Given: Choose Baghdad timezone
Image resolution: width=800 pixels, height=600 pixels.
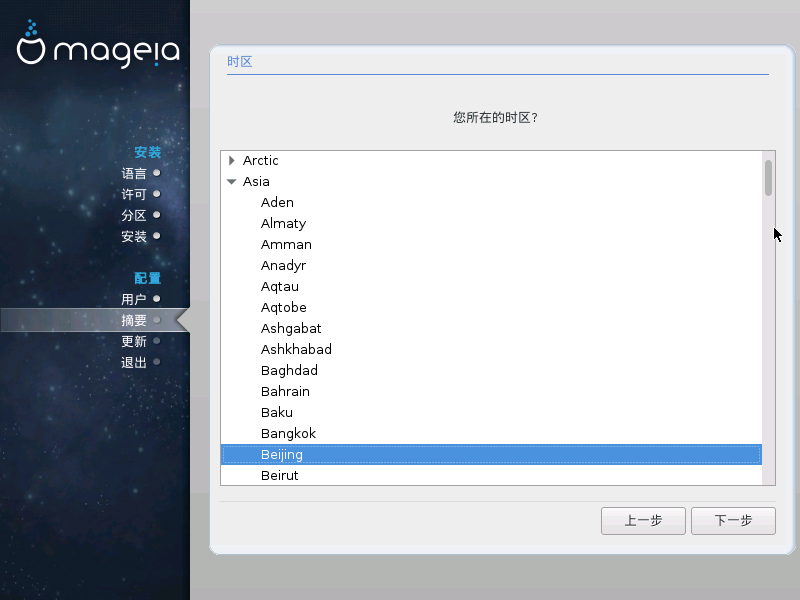Looking at the screenshot, I should tap(289, 370).
